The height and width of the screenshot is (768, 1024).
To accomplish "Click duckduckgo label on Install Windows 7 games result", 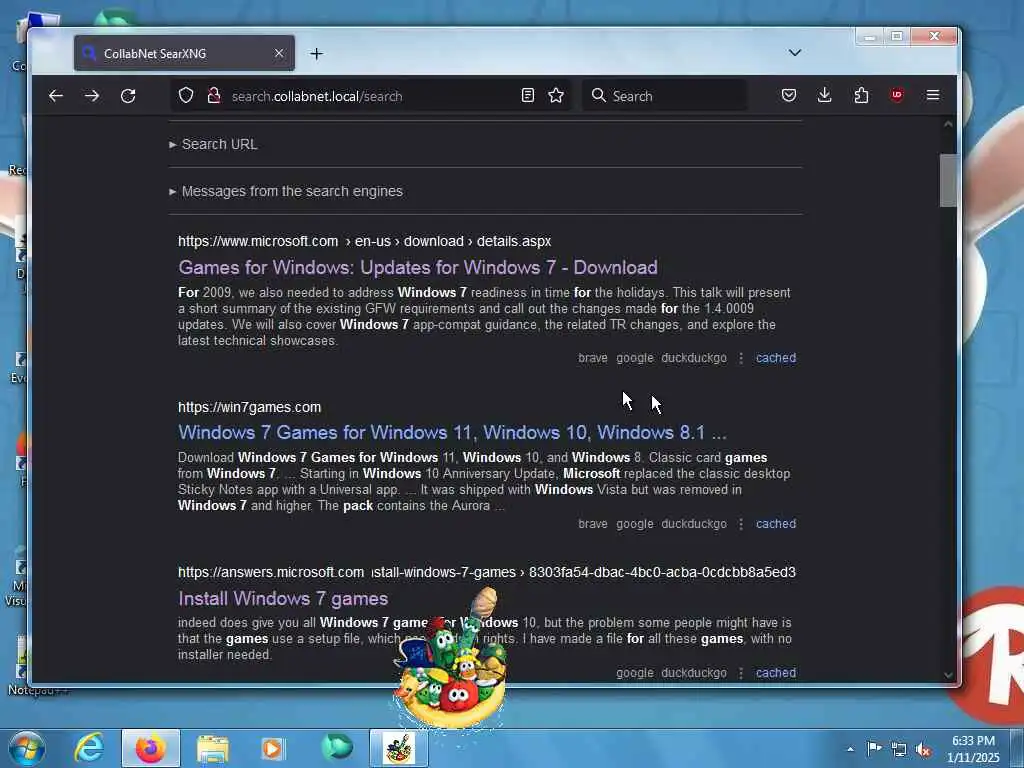I will (x=694, y=673).
